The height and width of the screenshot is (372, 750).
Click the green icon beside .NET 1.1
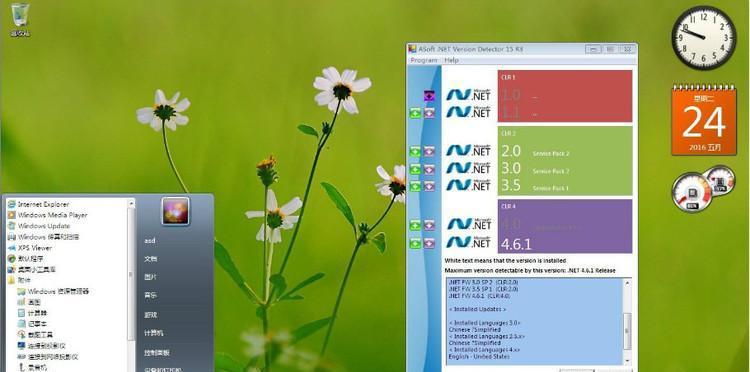415,113
